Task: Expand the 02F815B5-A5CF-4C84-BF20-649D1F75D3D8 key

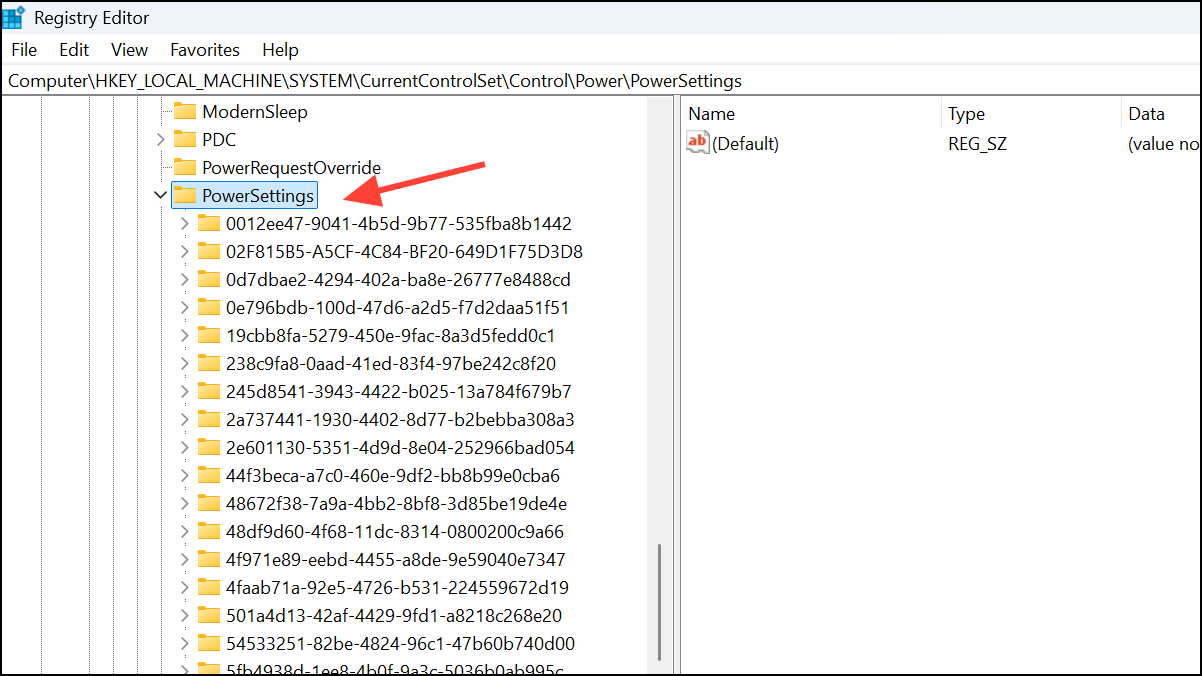Action: point(184,251)
